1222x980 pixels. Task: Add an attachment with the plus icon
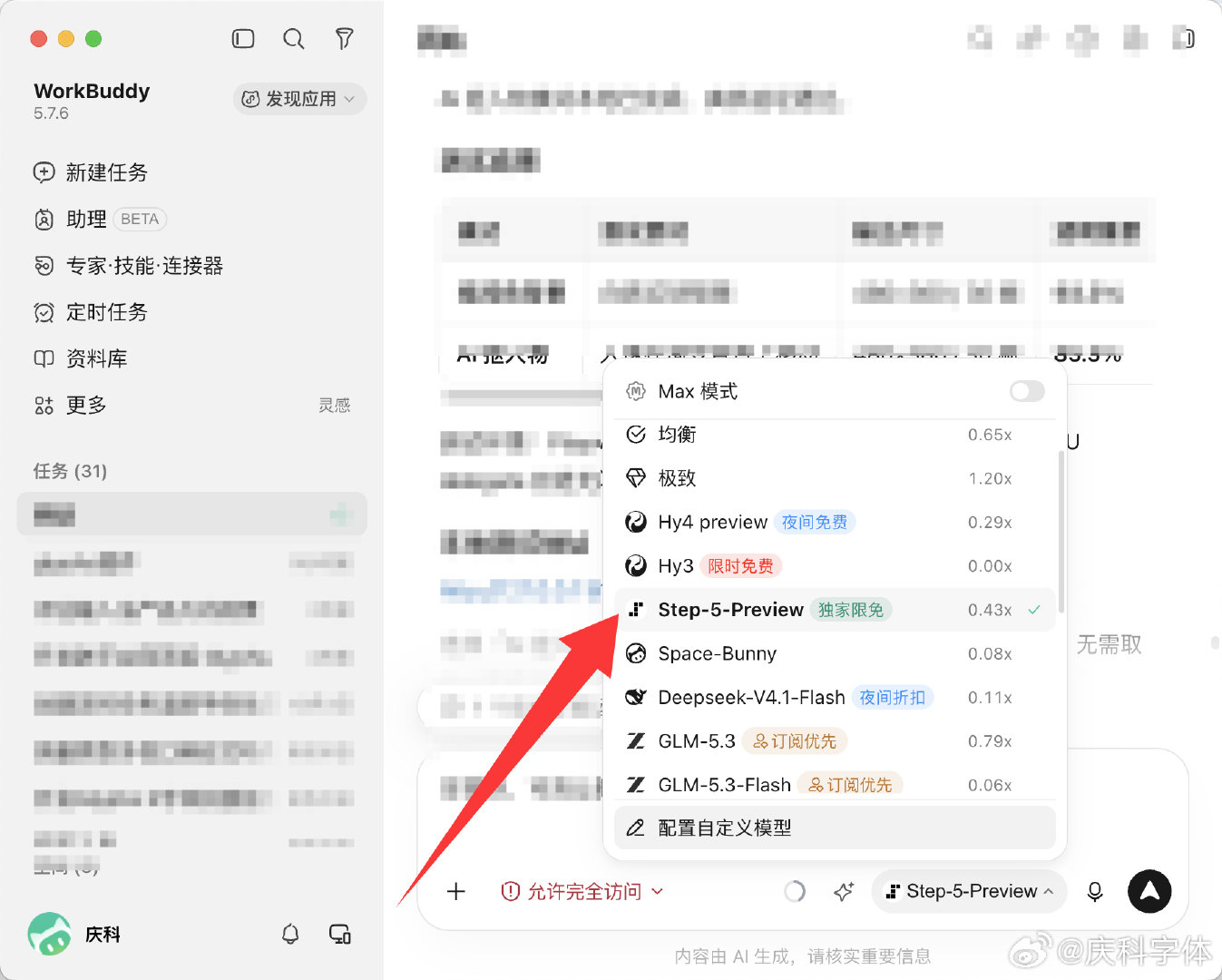pos(456,891)
